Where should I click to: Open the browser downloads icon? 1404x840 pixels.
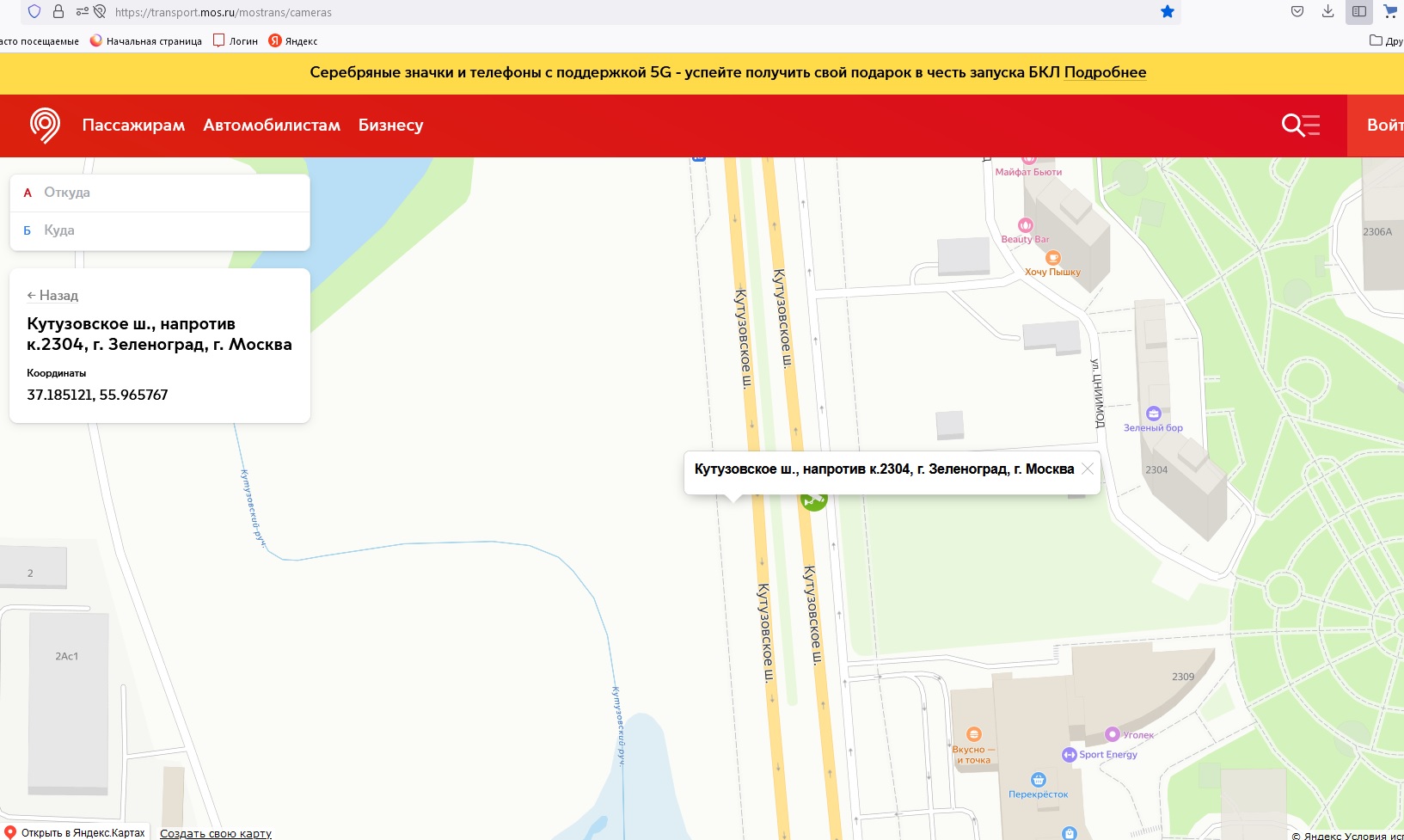click(1327, 12)
